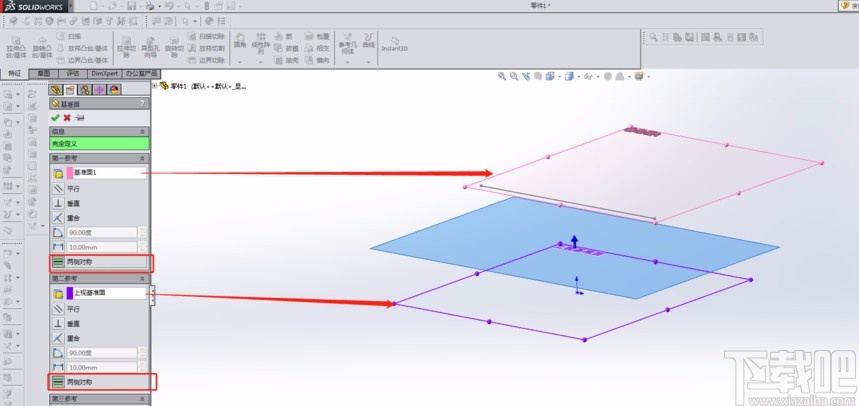Switch to the 办公室产品 tab
859x406 pixels.
tap(141, 73)
